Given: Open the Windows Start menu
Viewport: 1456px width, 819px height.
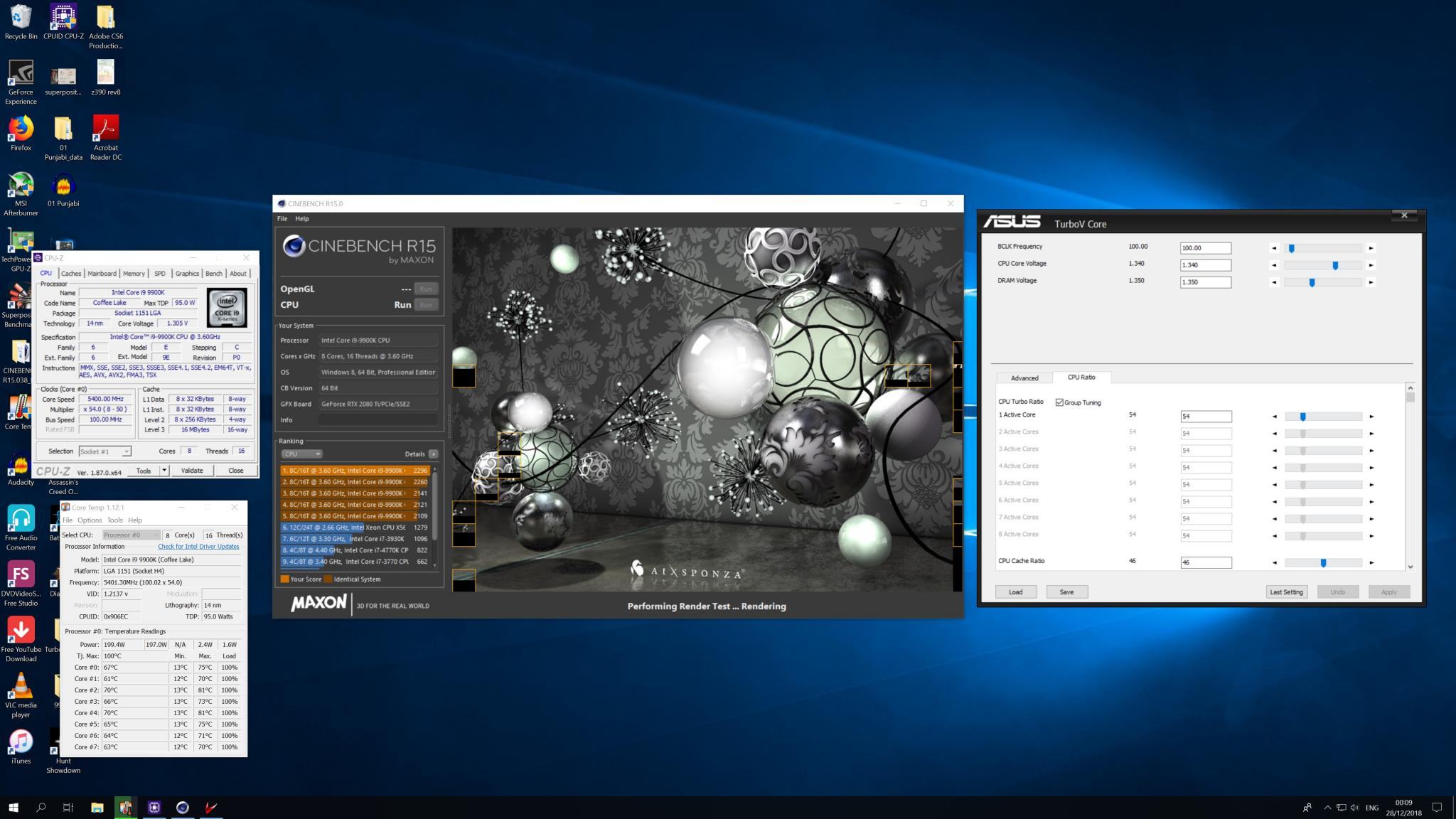Looking at the screenshot, I should [x=13, y=807].
